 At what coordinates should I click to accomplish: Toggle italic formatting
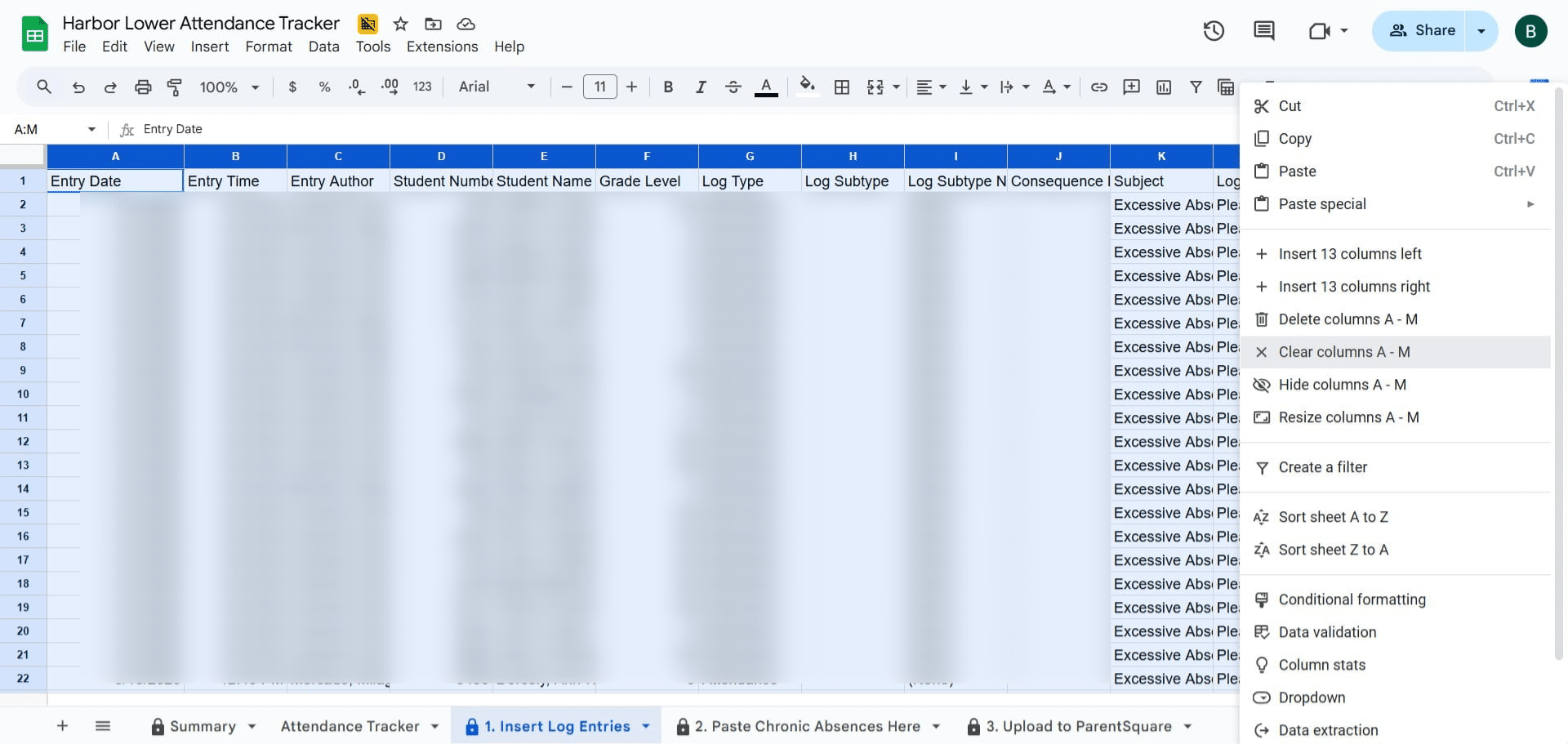tap(701, 87)
